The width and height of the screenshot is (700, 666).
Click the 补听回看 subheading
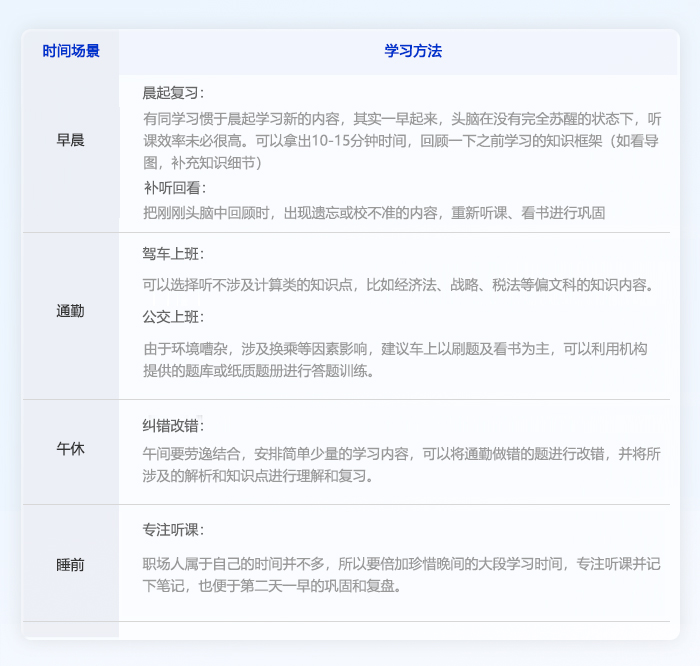pos(173,188)
